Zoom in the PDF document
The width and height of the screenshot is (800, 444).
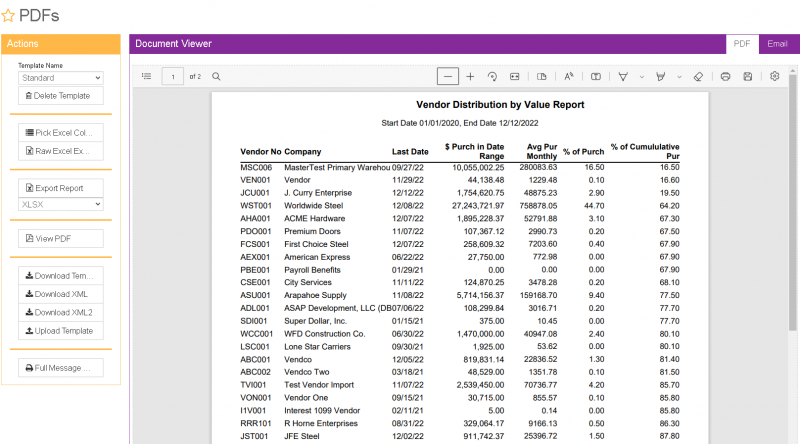click(470, 76)
